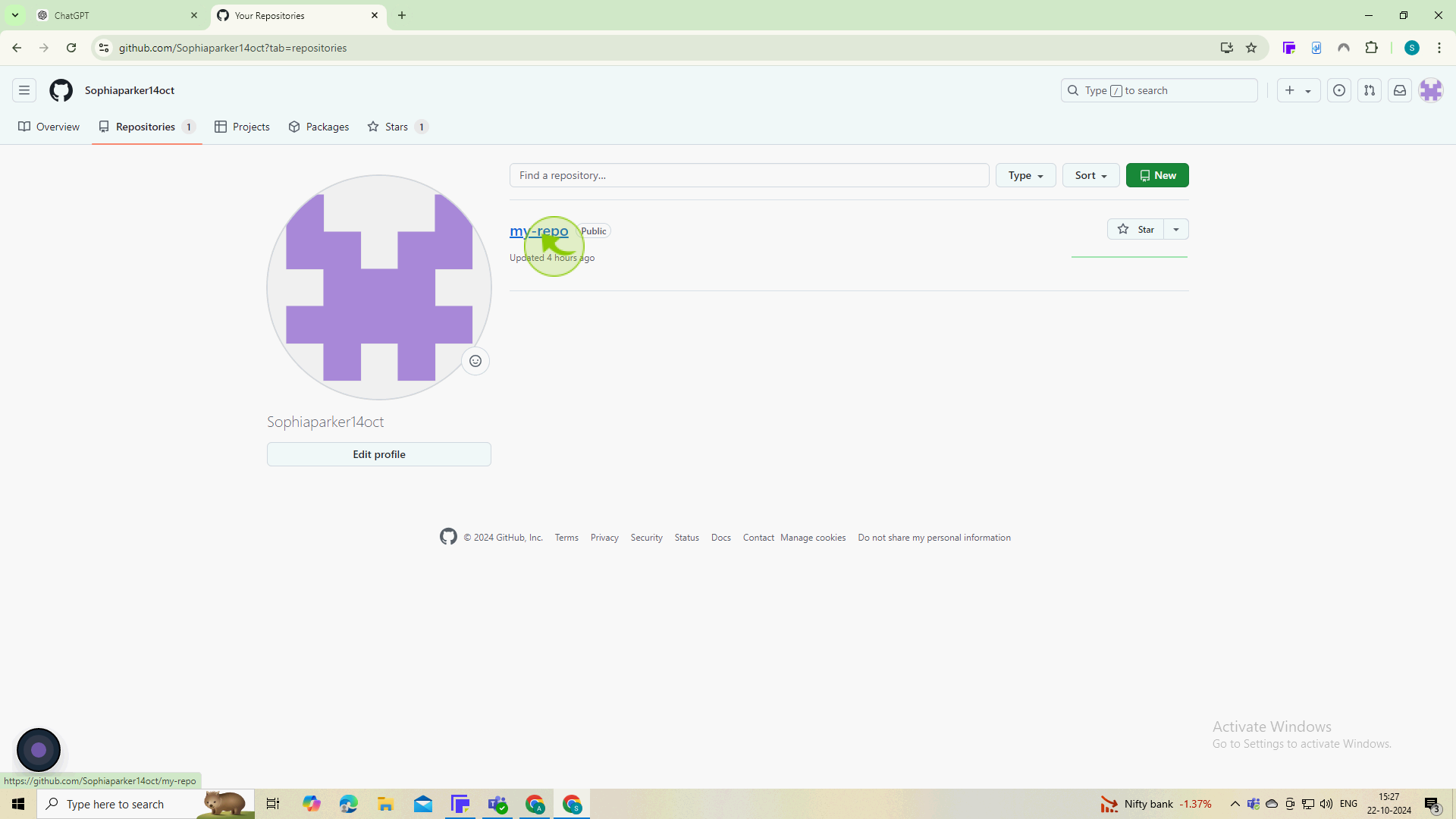
Task: Click the large profile avatar picture
Action: point(379,287)
